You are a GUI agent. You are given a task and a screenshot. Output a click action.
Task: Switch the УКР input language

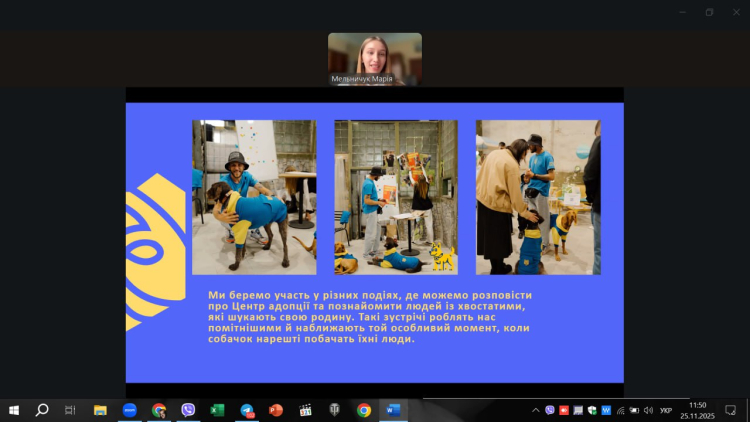[x=666, y=410]
